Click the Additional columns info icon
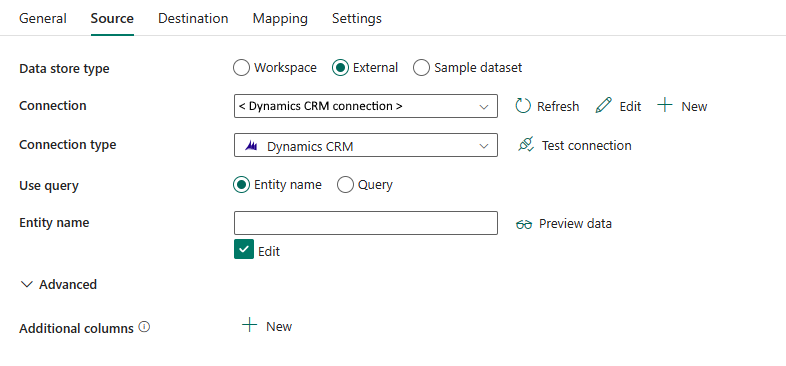This screenshot has height=366, width=786. 144,327
